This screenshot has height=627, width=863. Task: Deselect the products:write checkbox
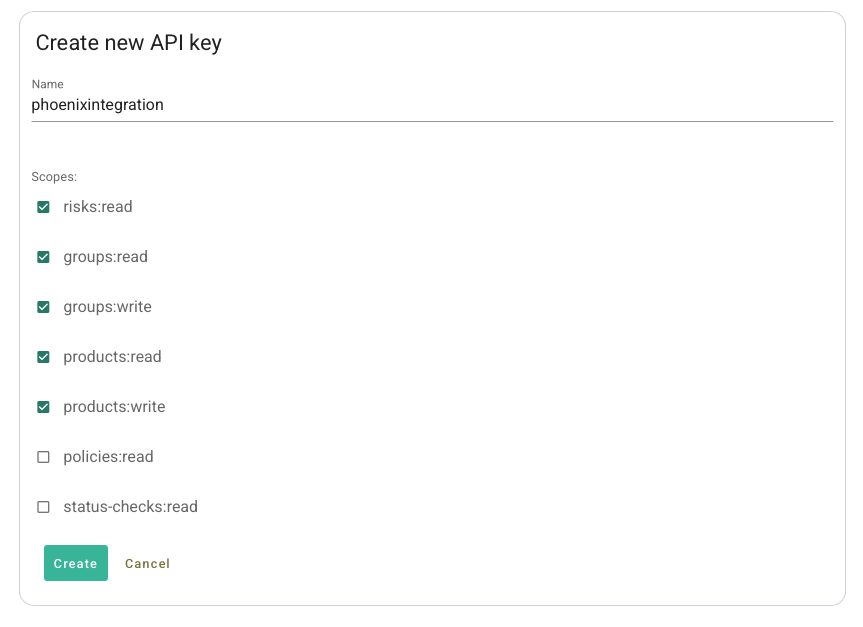43,407
